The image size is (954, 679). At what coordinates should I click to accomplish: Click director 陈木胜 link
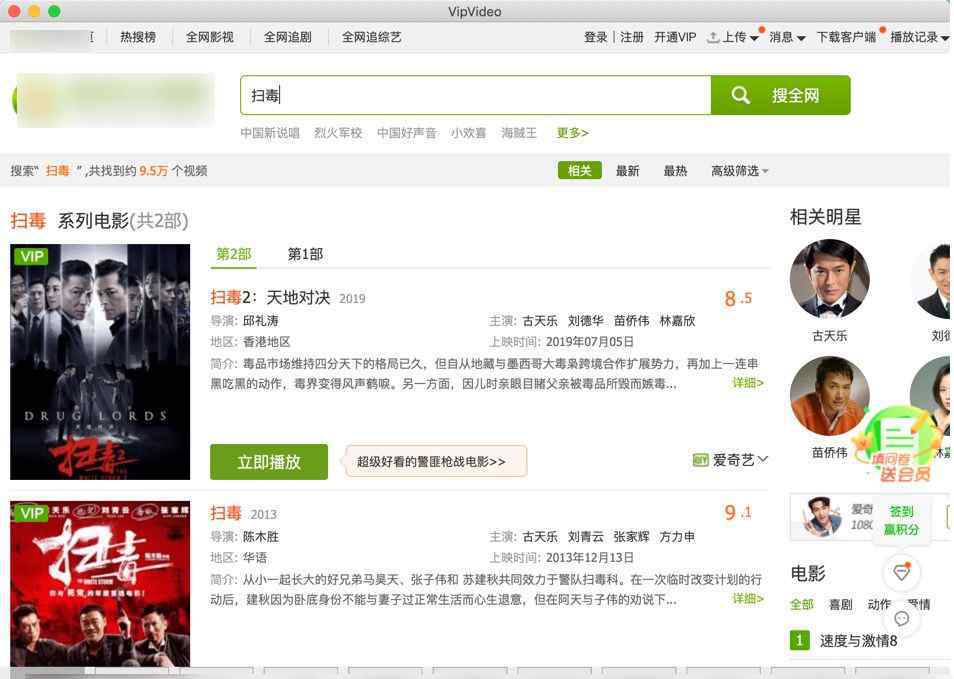260,537
